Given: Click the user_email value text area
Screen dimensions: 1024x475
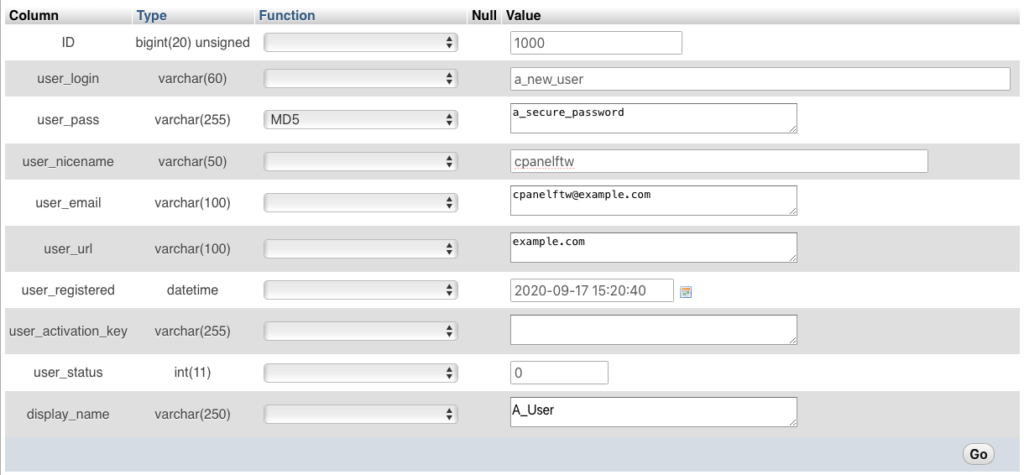Looking at the screenshot, I should [652, 200].
